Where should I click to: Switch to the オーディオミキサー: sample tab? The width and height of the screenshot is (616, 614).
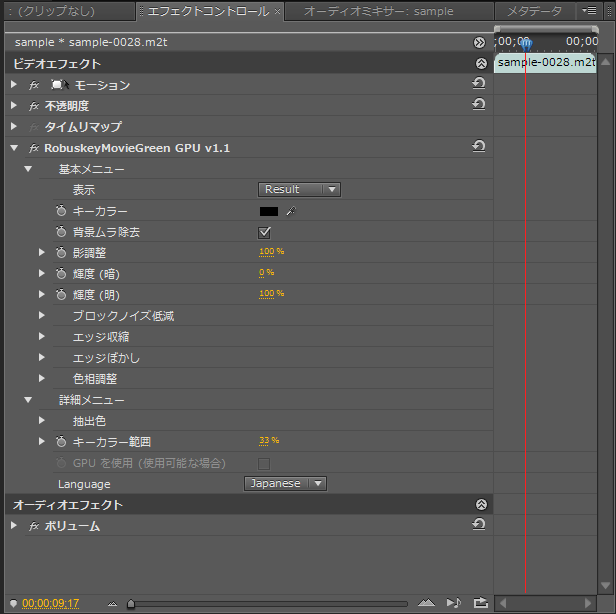(x=379, y=11)
